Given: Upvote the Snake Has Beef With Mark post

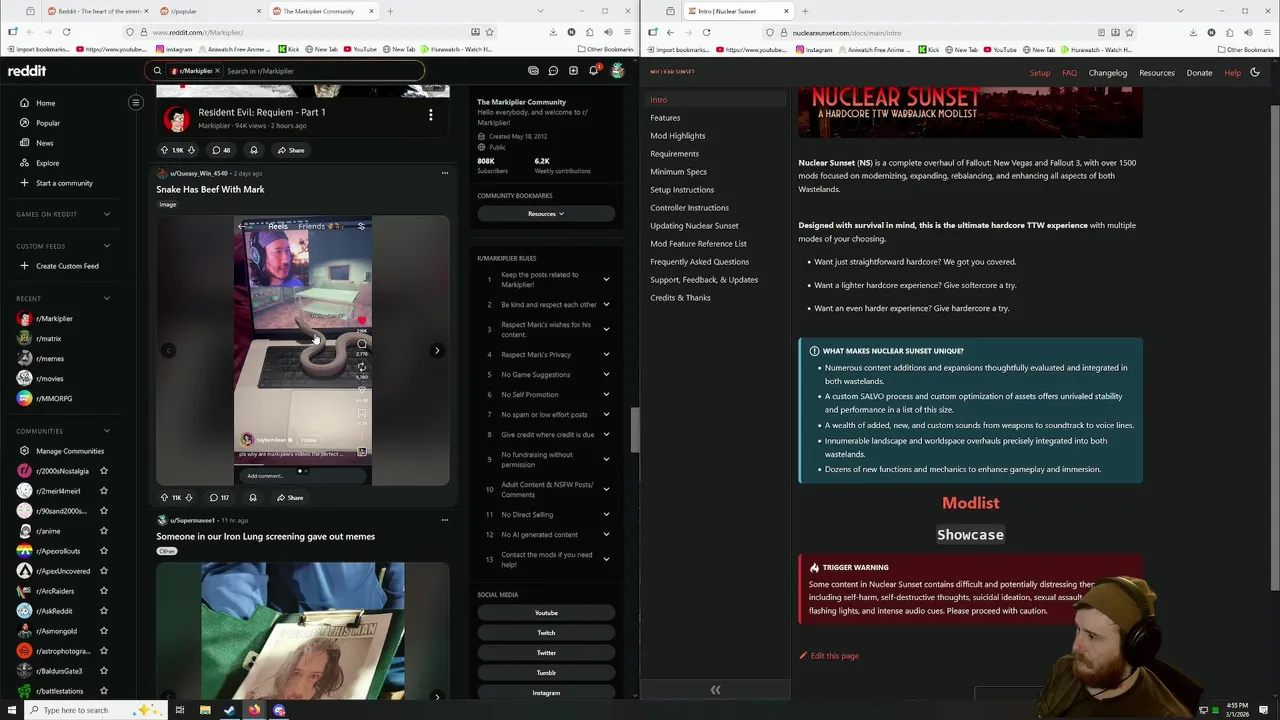Looking at the screenshot, I should click(x=164, y=497).
